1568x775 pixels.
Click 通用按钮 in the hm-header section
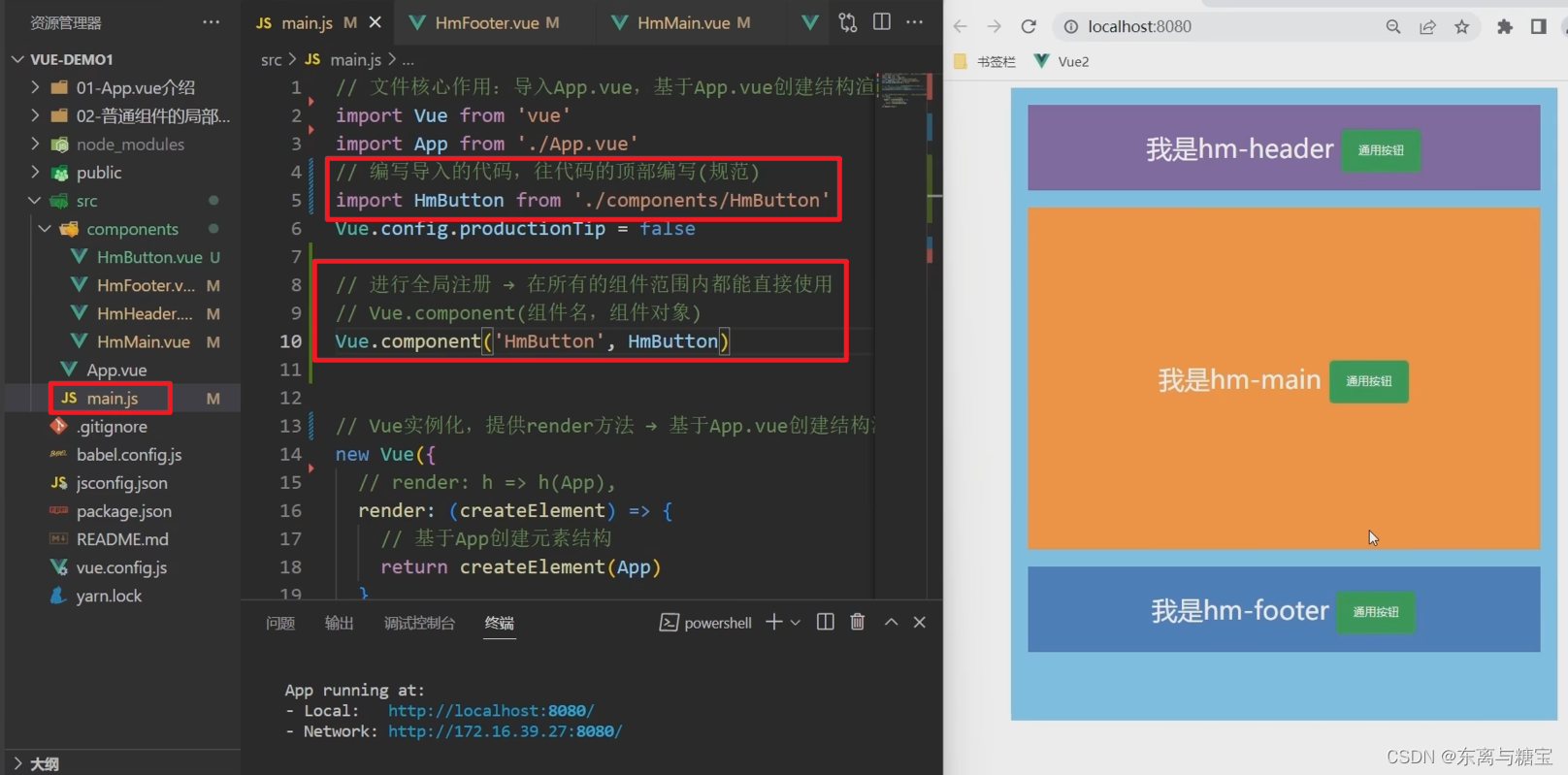tap(1381, 150)
